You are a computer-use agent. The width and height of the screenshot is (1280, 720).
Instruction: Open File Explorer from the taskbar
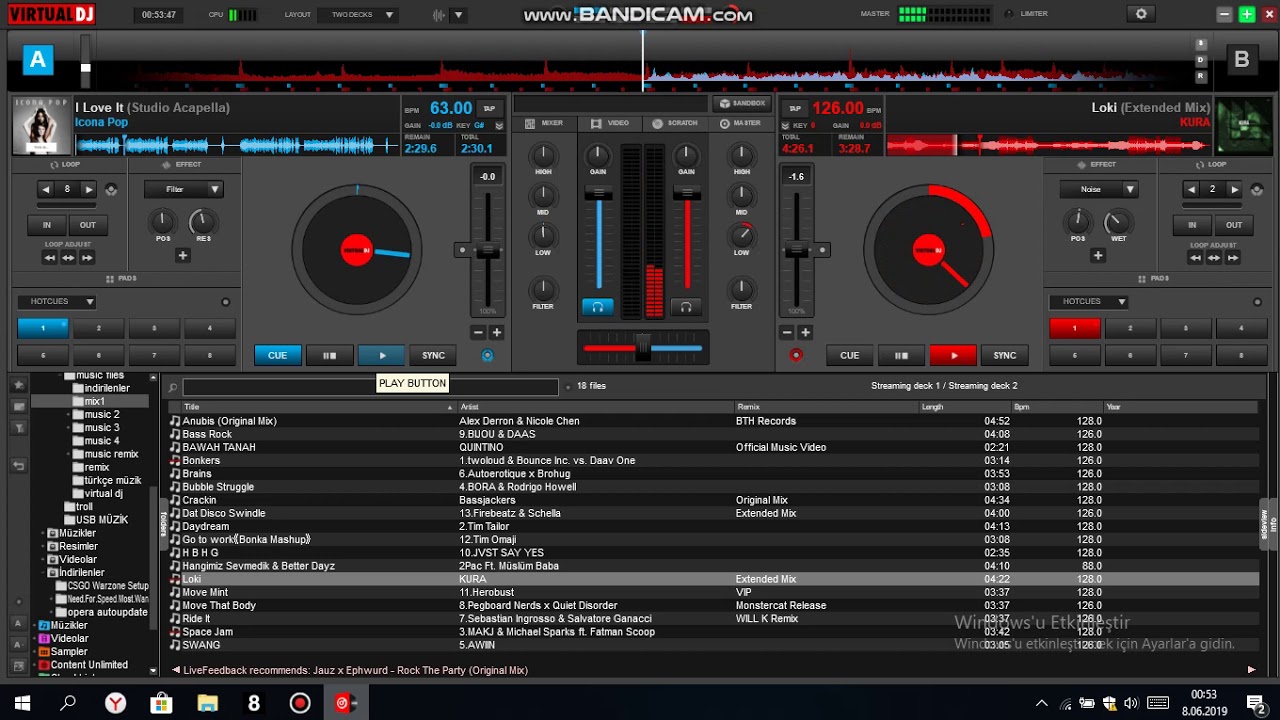(207, 703)
